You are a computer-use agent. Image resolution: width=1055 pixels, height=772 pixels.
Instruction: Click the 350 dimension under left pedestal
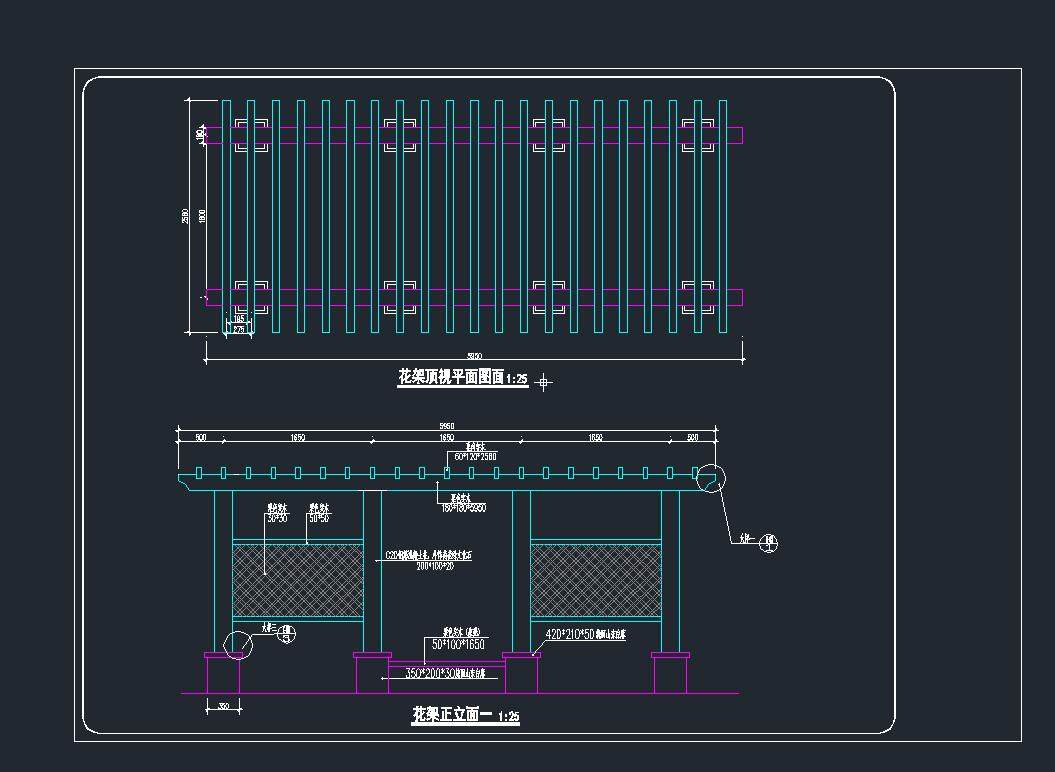click(223, 707)
